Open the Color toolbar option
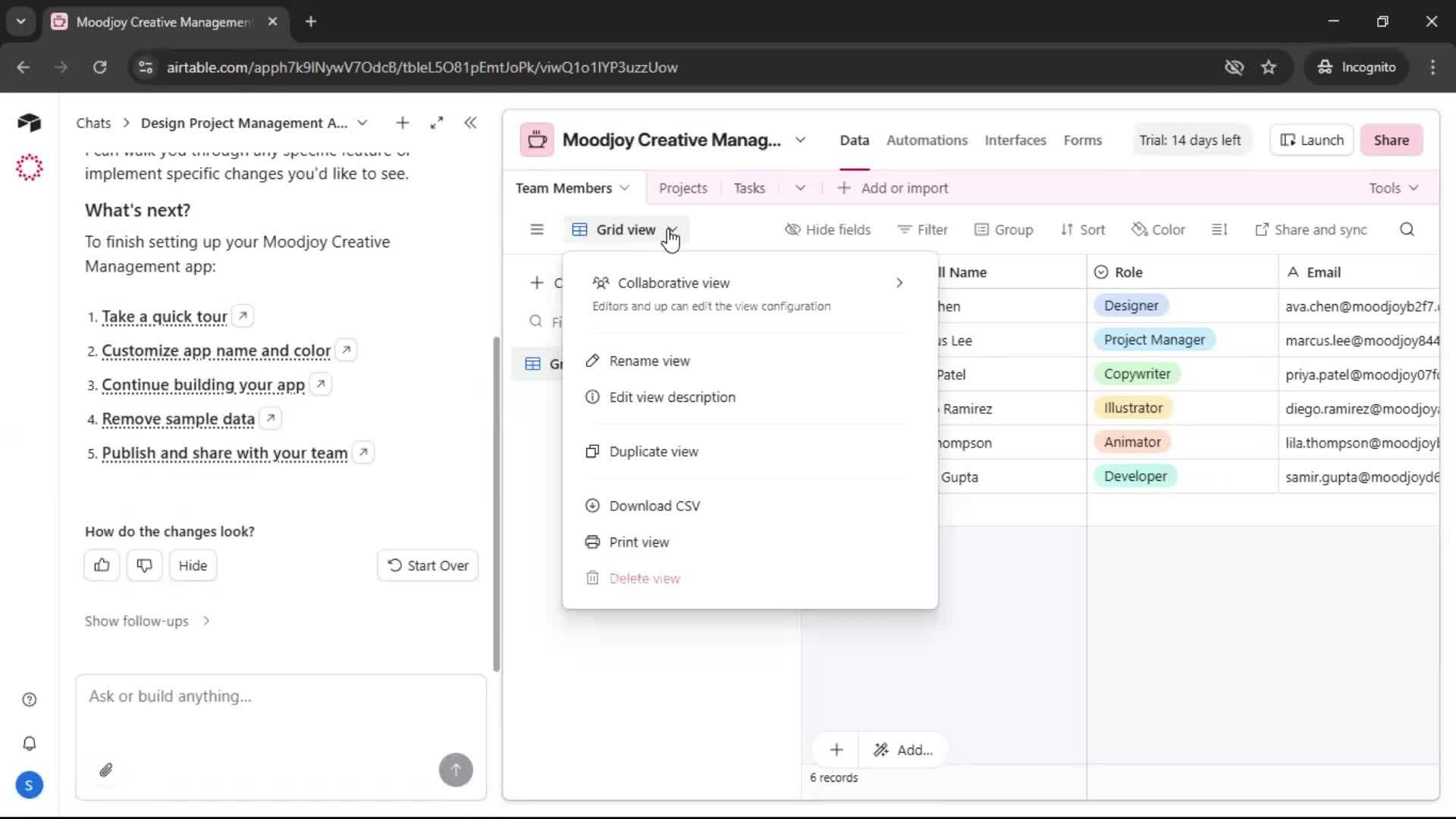Image resolution: width=1456 pixels, height=819 pixels. pos(1158,230)
